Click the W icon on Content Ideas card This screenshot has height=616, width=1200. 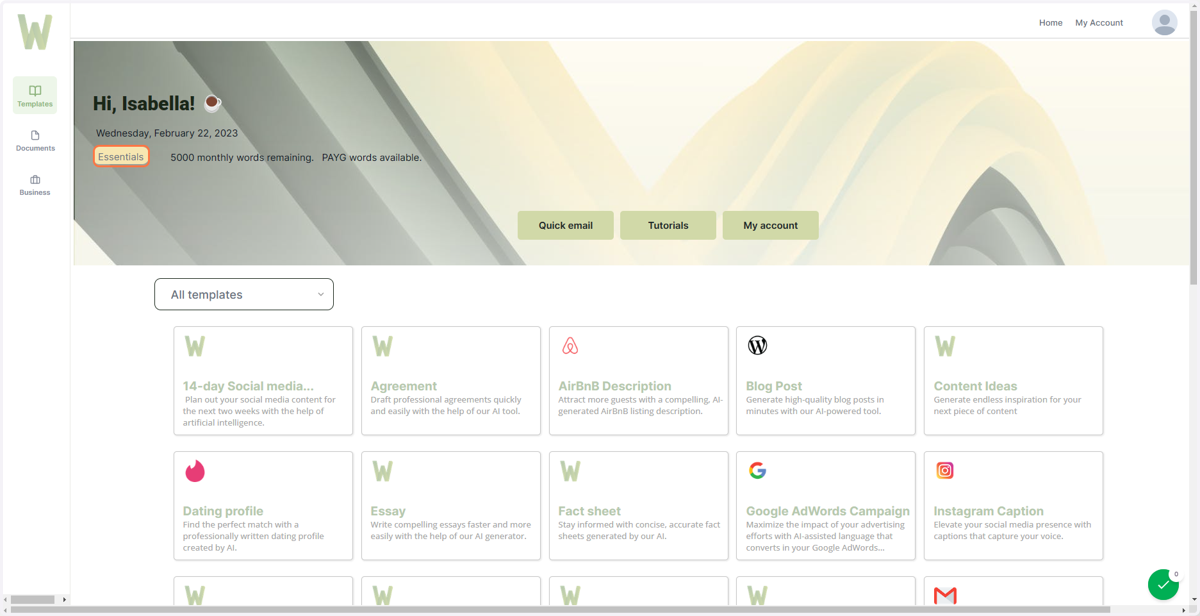[945, 346]
